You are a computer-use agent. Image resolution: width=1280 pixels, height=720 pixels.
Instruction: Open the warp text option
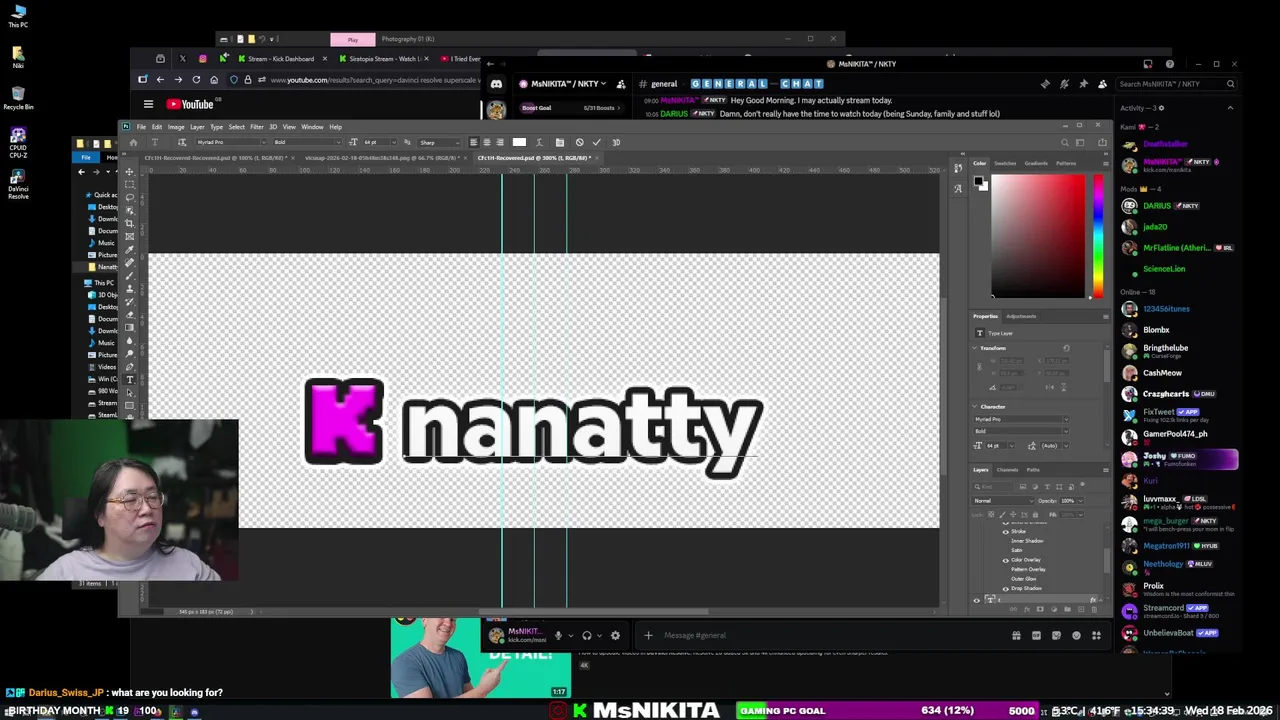(540, 142)
